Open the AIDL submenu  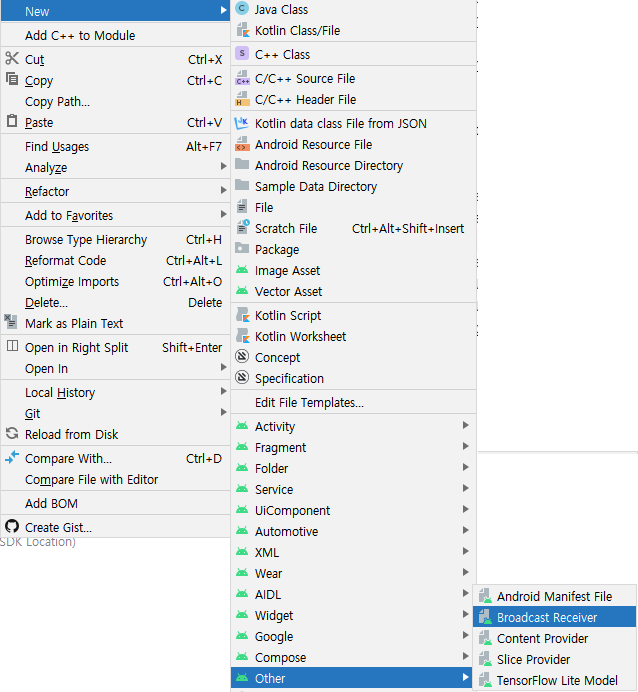coord(353,594)
